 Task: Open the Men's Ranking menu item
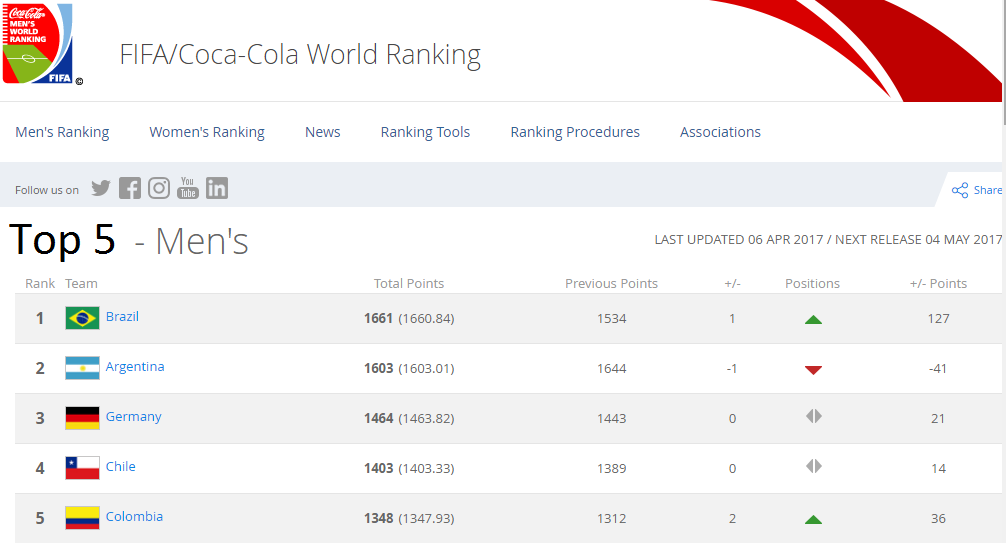point(62,132)
